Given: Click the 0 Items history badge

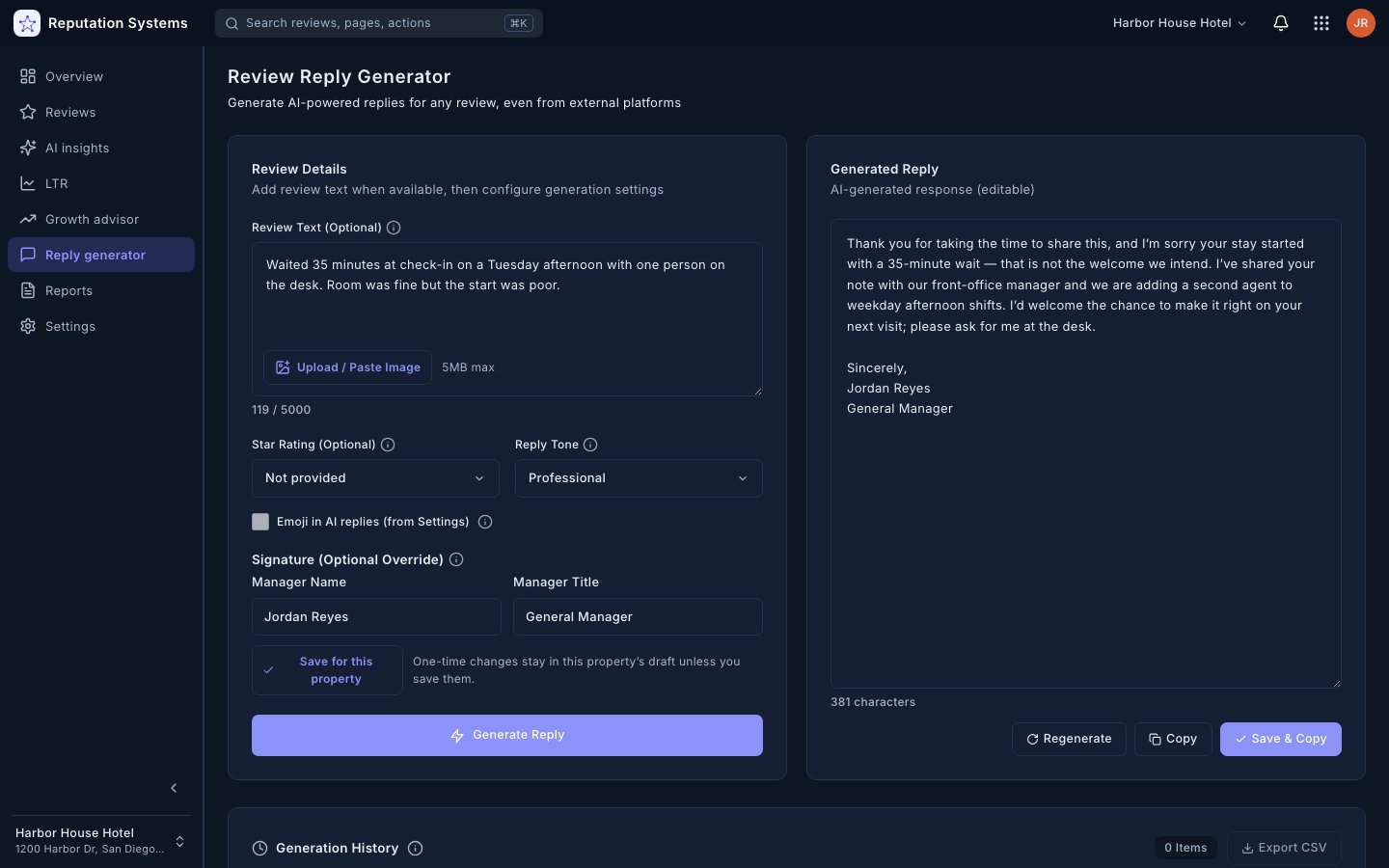Looking at the screenshot, I should coord(1185,848).
